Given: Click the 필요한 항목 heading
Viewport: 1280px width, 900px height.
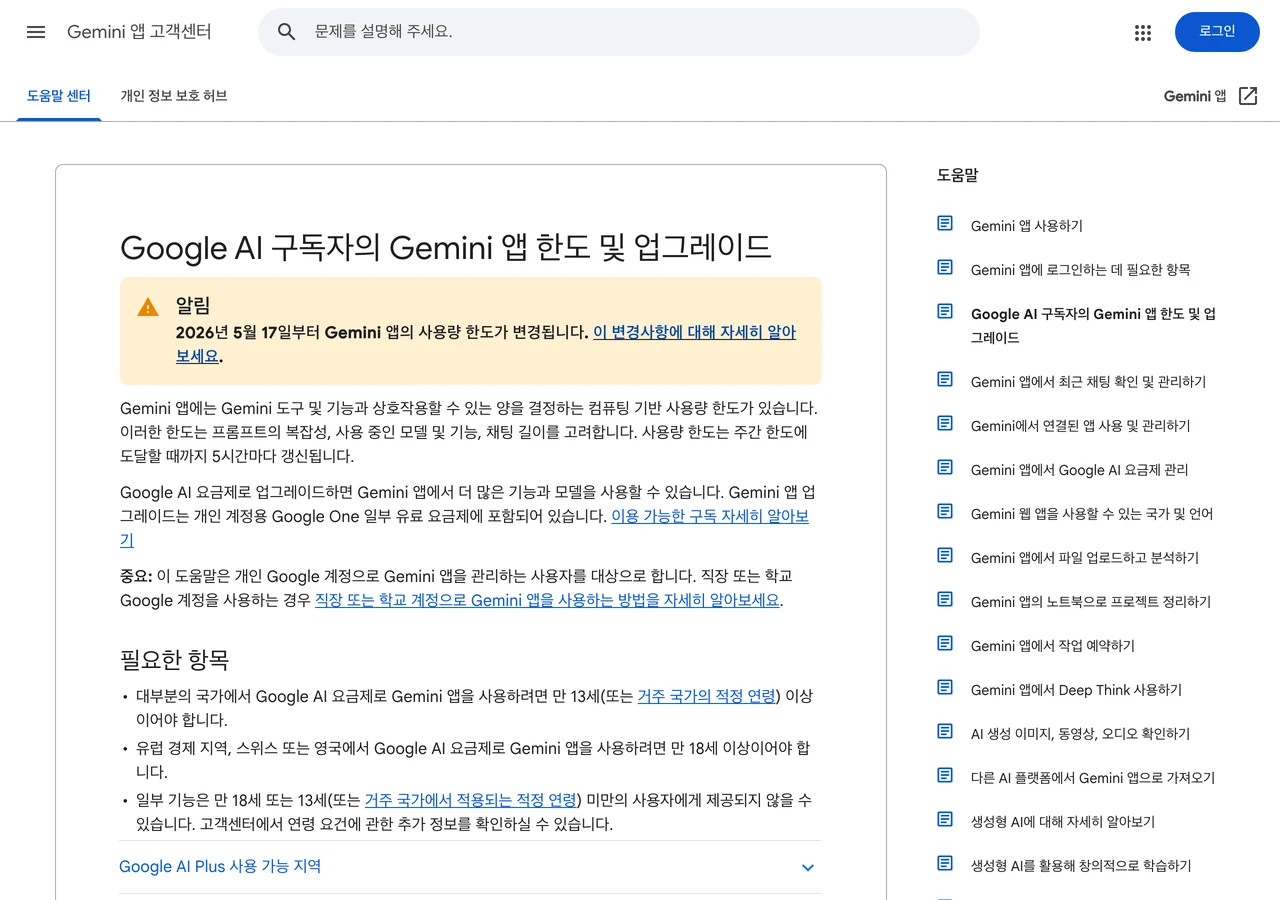Looking at the screenshot, I should [175, 660].
